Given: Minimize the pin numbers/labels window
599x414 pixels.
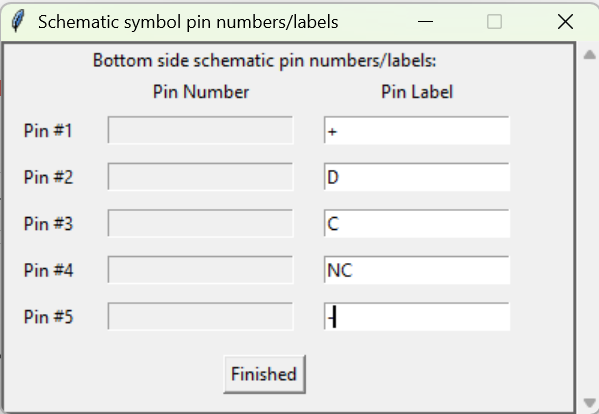Looking at the screenshot, I should pyautogui.click(x=425, y=21).
